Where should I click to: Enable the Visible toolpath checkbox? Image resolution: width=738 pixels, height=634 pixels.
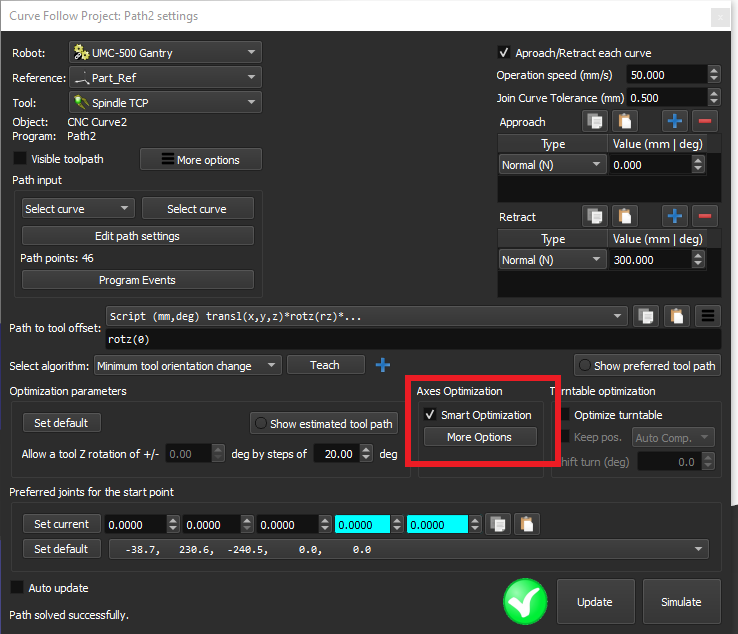click(20, 159)
